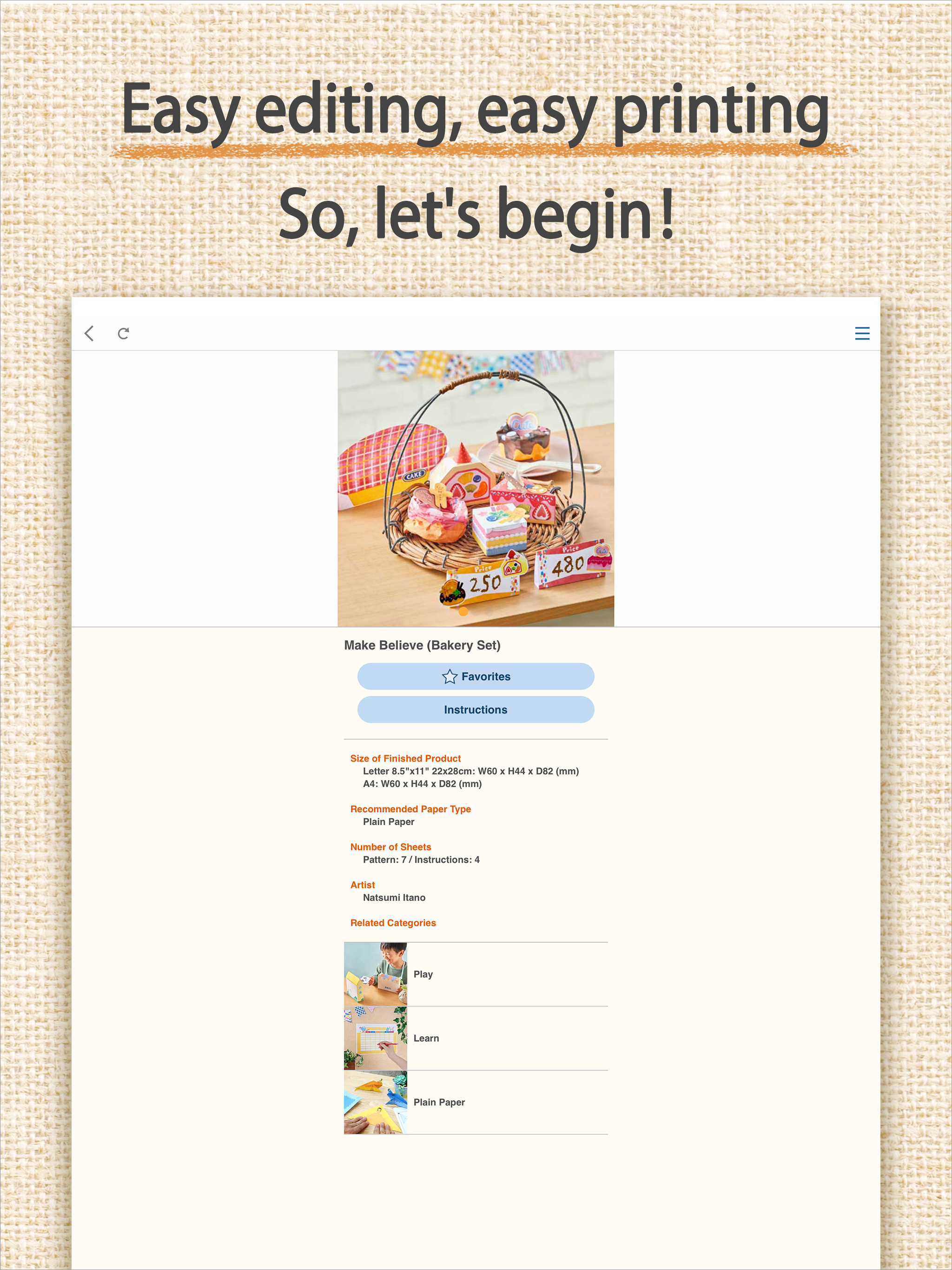Viewport: 952px width, 1270px height.
Task: Tap the star icon on the Favorites button
Action: pos(450,676)
